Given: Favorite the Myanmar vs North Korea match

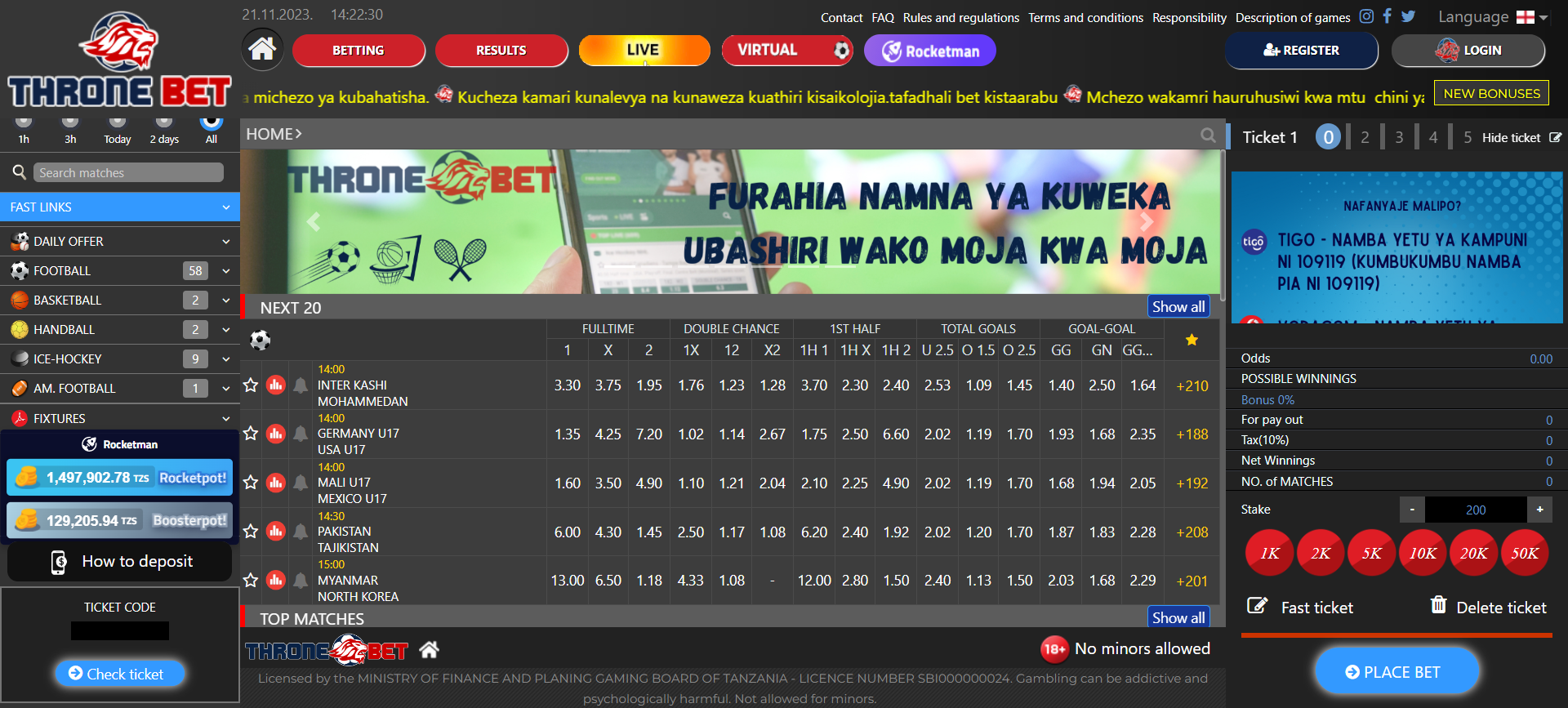Looking at the screenshot, I should (251, 580).
